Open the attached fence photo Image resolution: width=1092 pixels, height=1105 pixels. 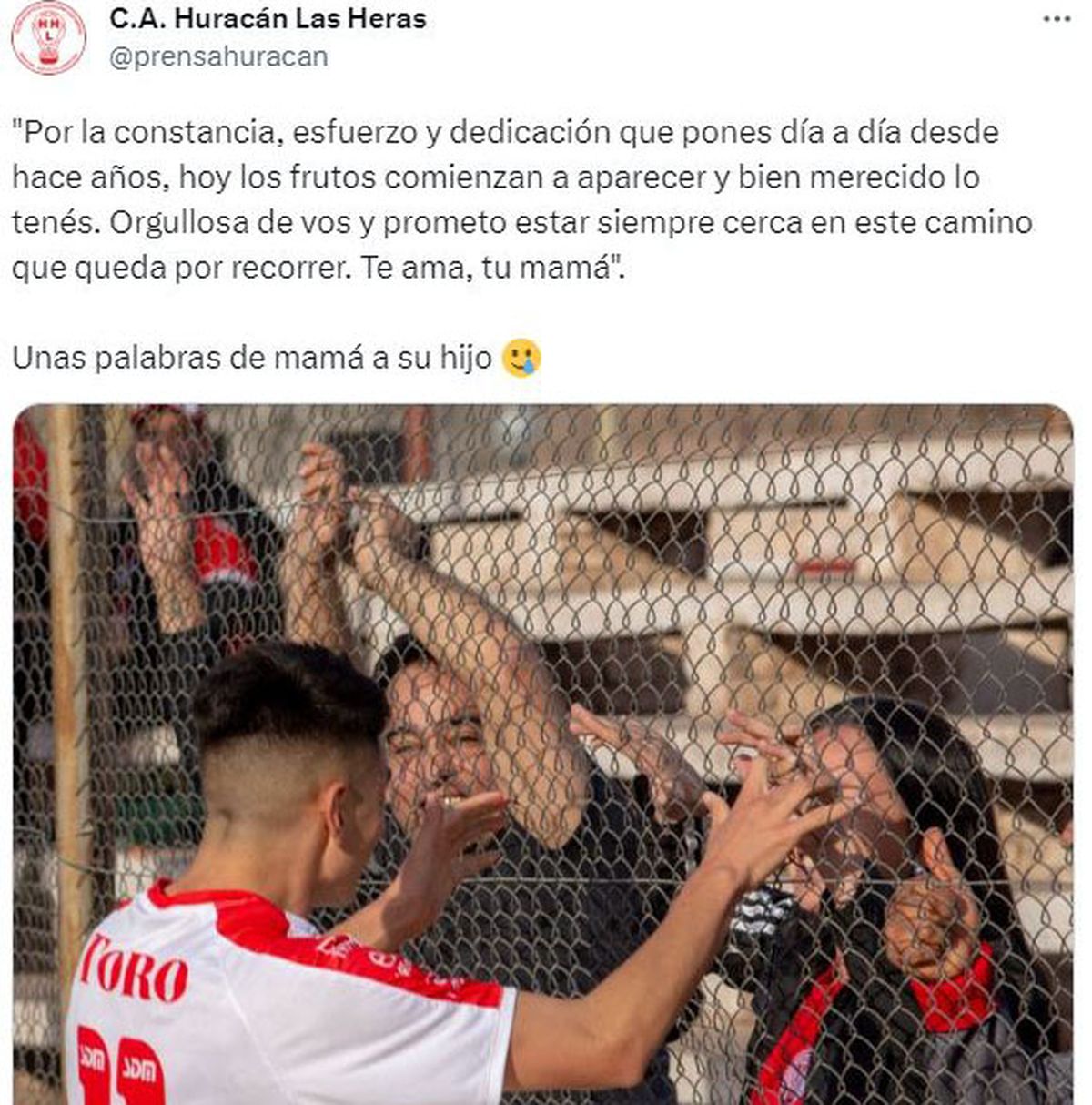point(543,754)
